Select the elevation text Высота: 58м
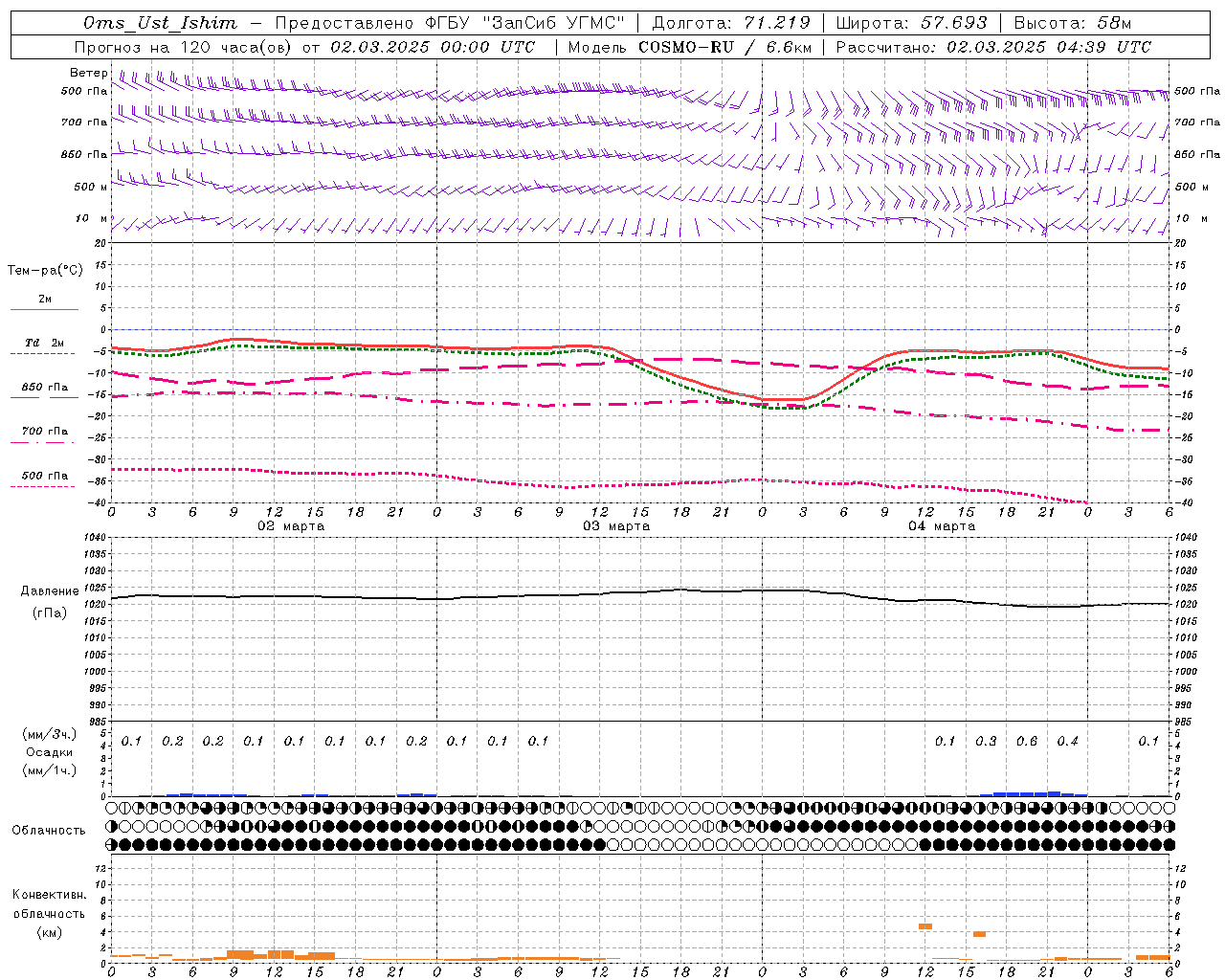This screenshot has height=980, width=1225. point(1072,23)
